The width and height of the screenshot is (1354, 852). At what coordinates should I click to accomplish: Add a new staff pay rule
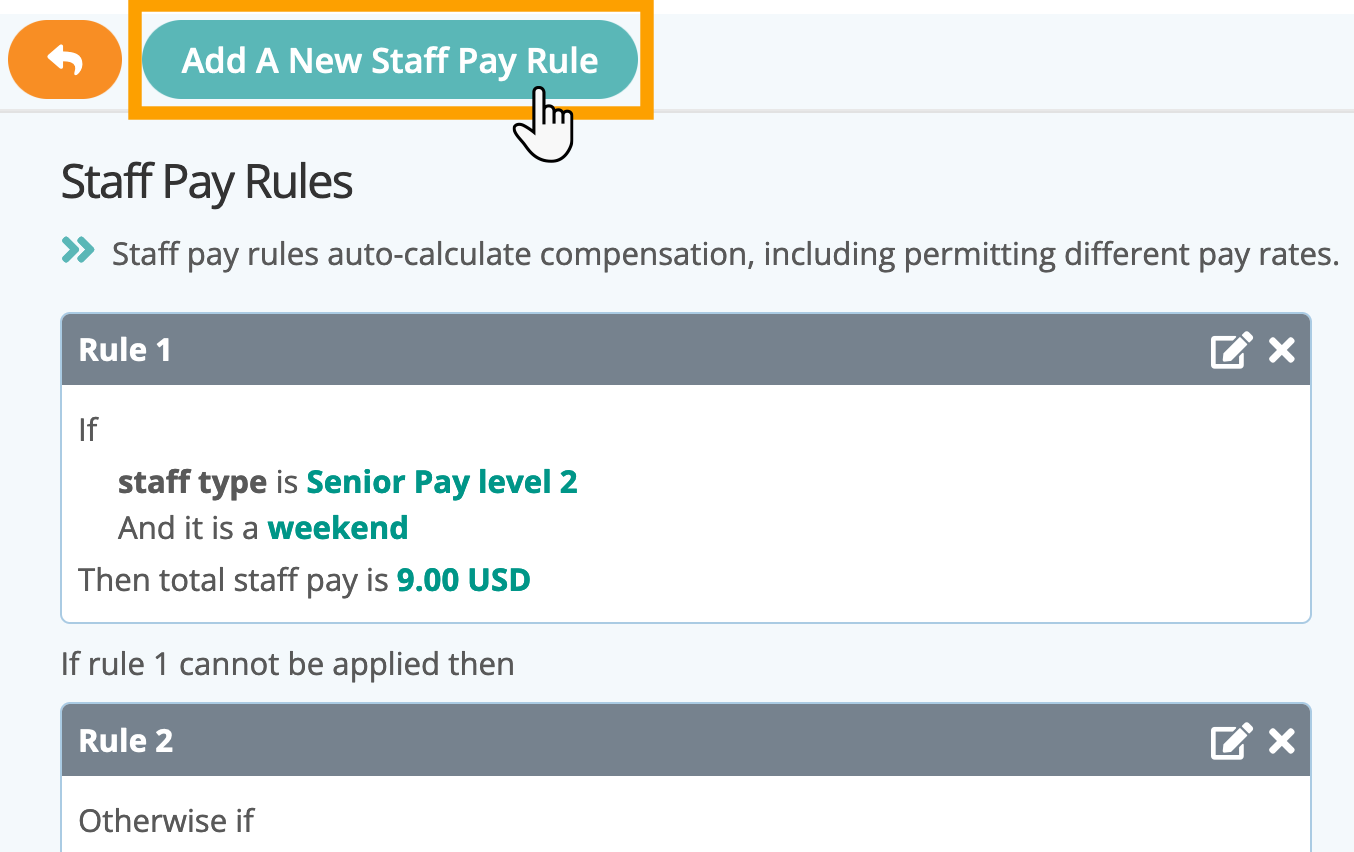[x=390, y=60]
